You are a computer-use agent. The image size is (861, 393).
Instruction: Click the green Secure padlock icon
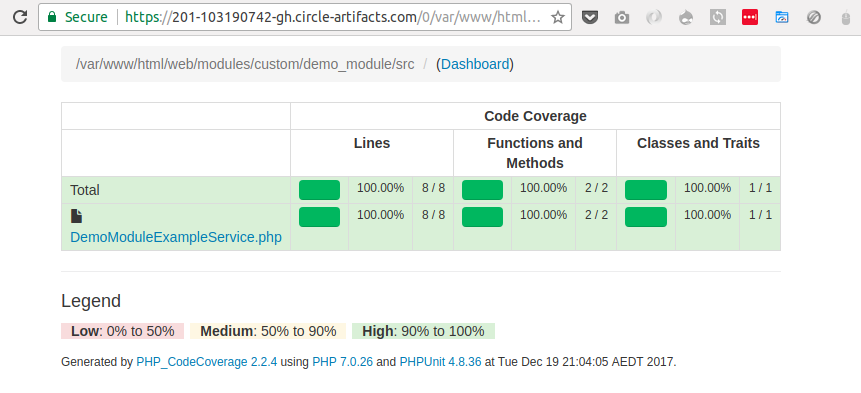click(52, 18)
